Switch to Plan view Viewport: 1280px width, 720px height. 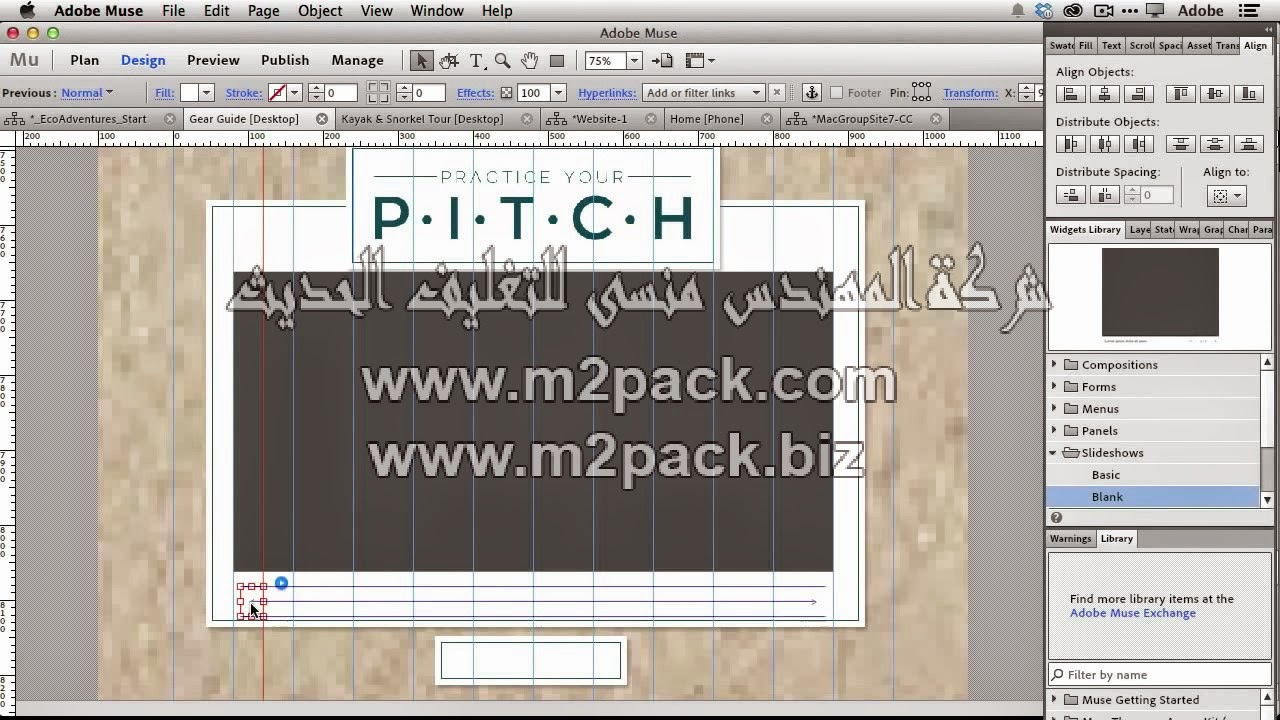coord(84,61)
